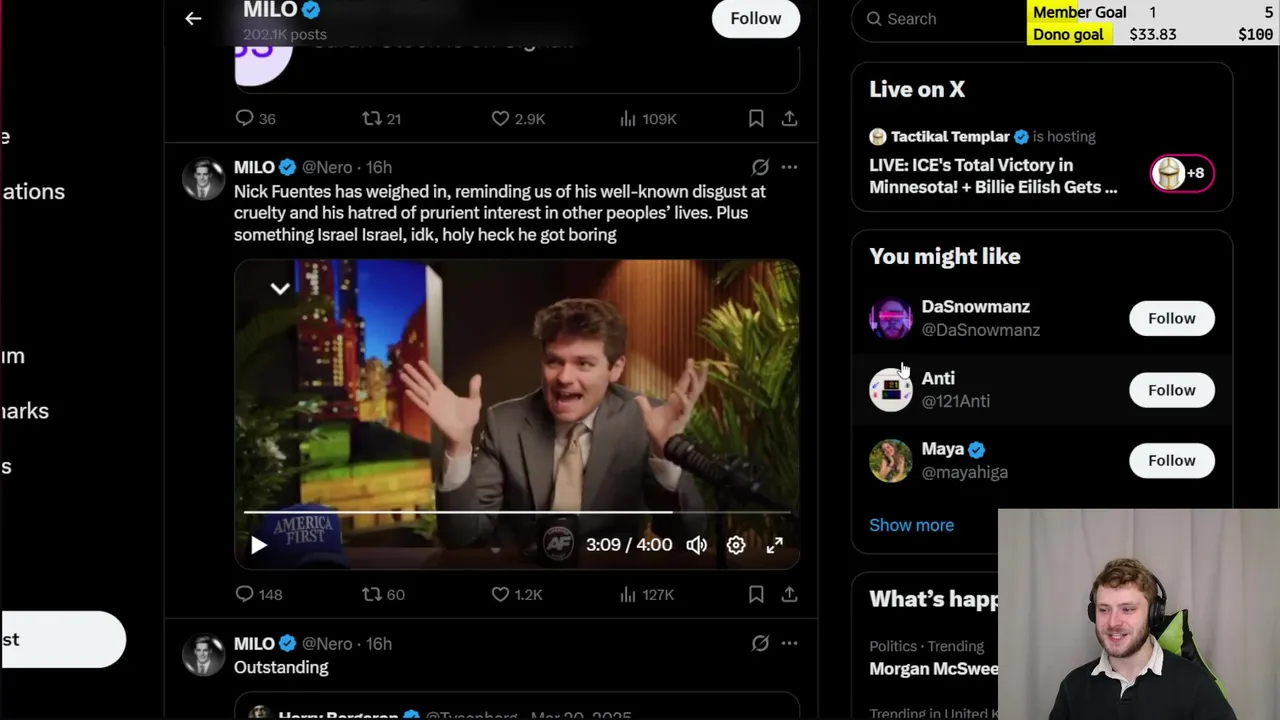Open Anti profile avatar
Viewport: 1280px width, 720px height.
[x=890, y=390]
